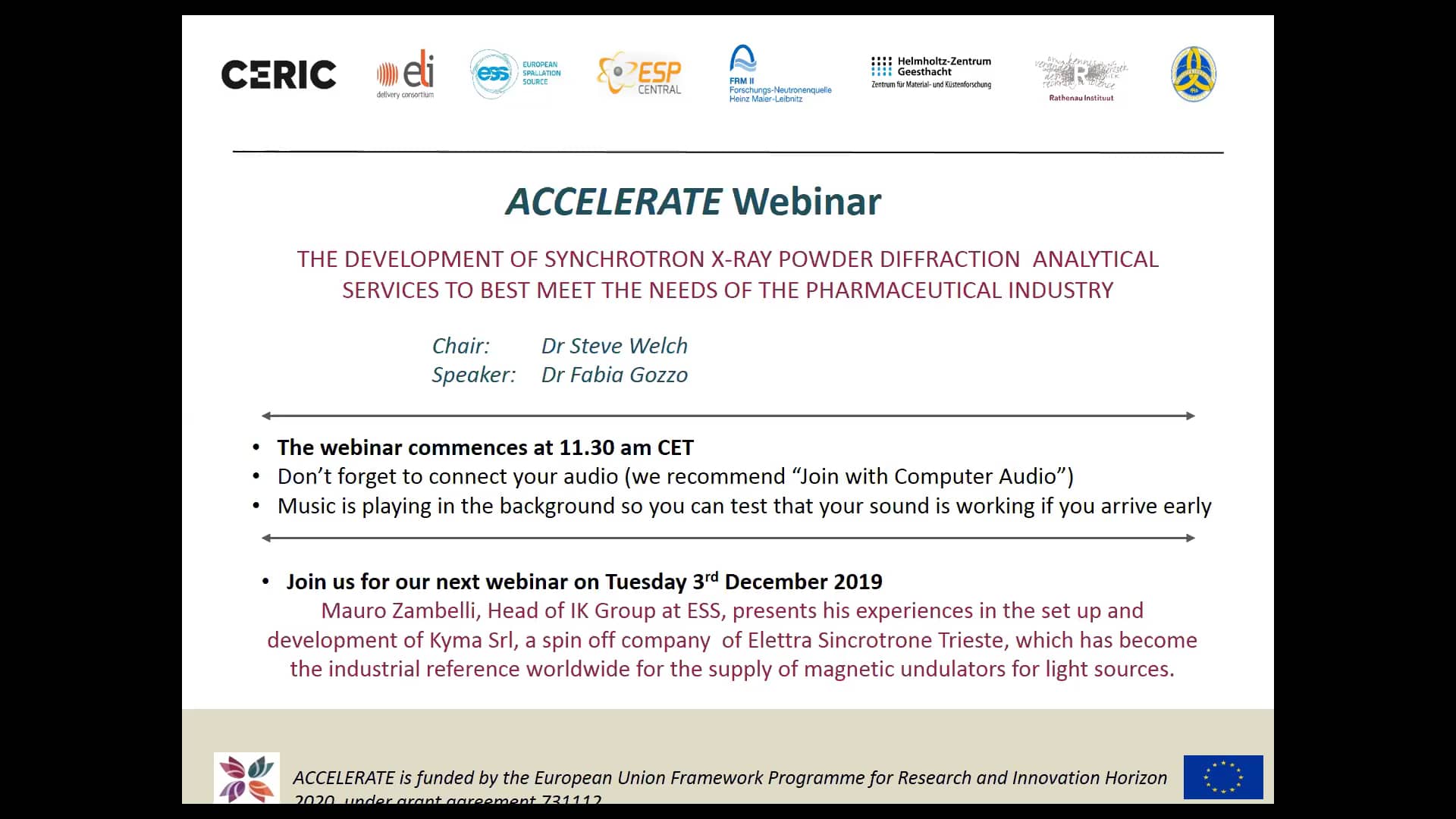The image size is (1456, 819).
Task: Click the line mentioning Kyma Srl spin off
Action: (x=732, y=640)
